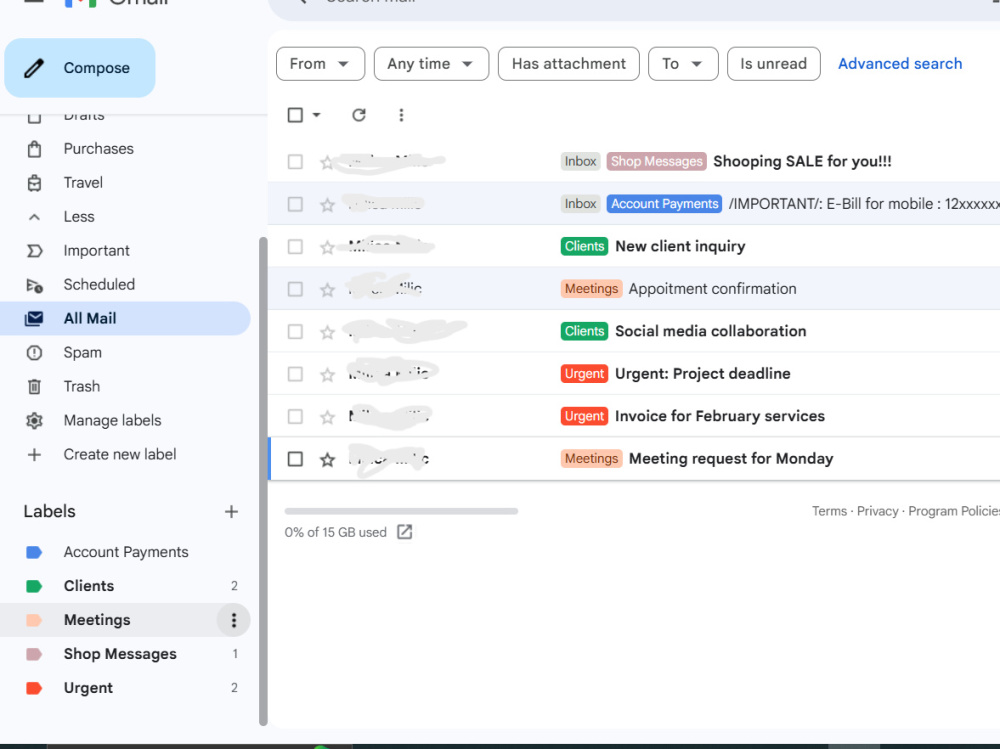Open the Social media collaboration email

pos(634,331)
